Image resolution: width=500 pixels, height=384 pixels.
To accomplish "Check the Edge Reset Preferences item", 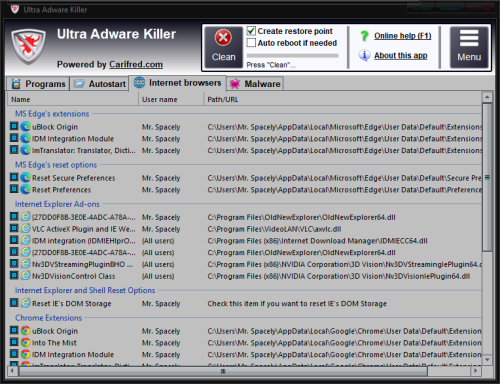I will [x=14, y=189].
